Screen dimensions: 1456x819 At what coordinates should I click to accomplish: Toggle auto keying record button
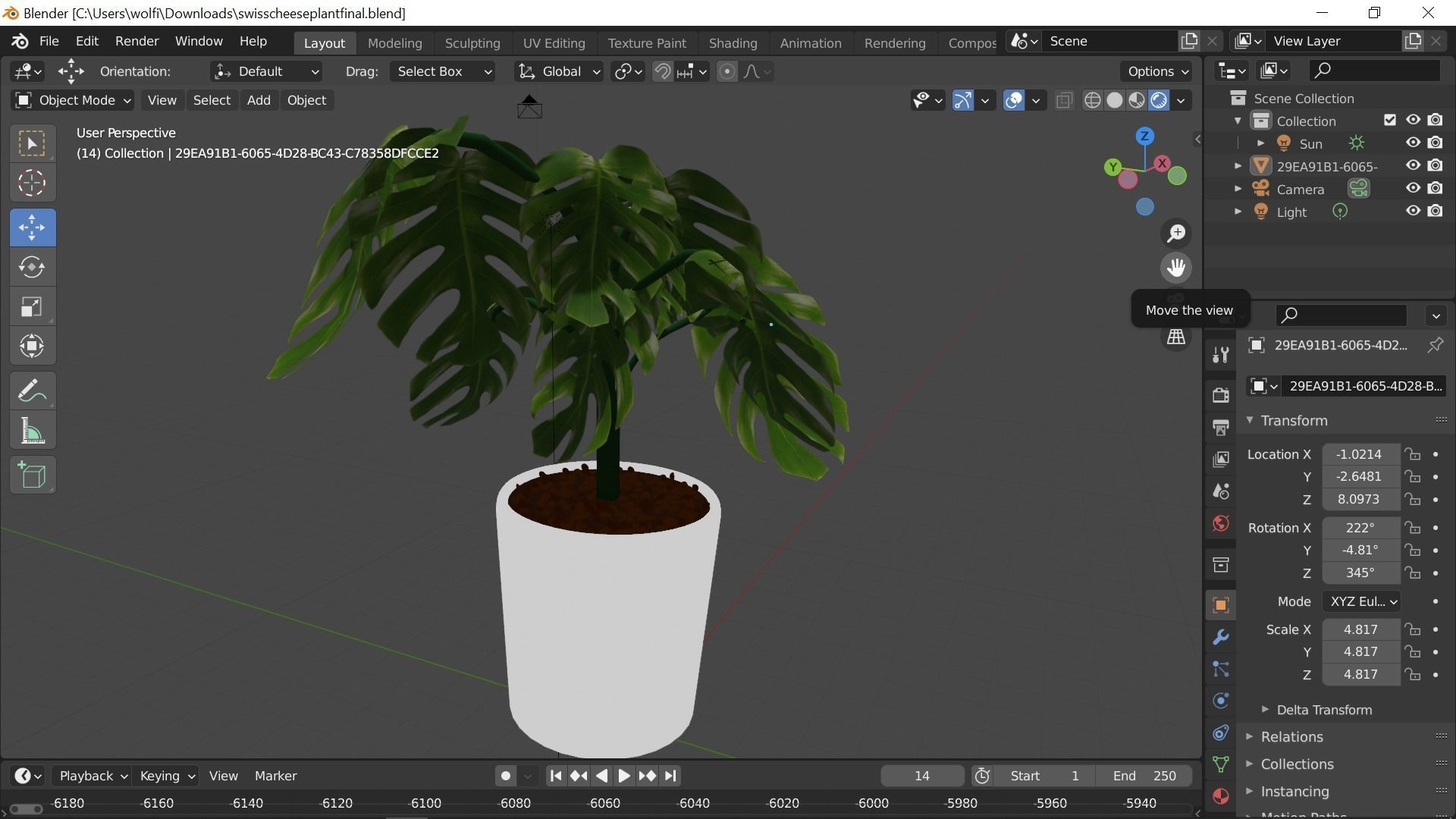coord(506,776)
